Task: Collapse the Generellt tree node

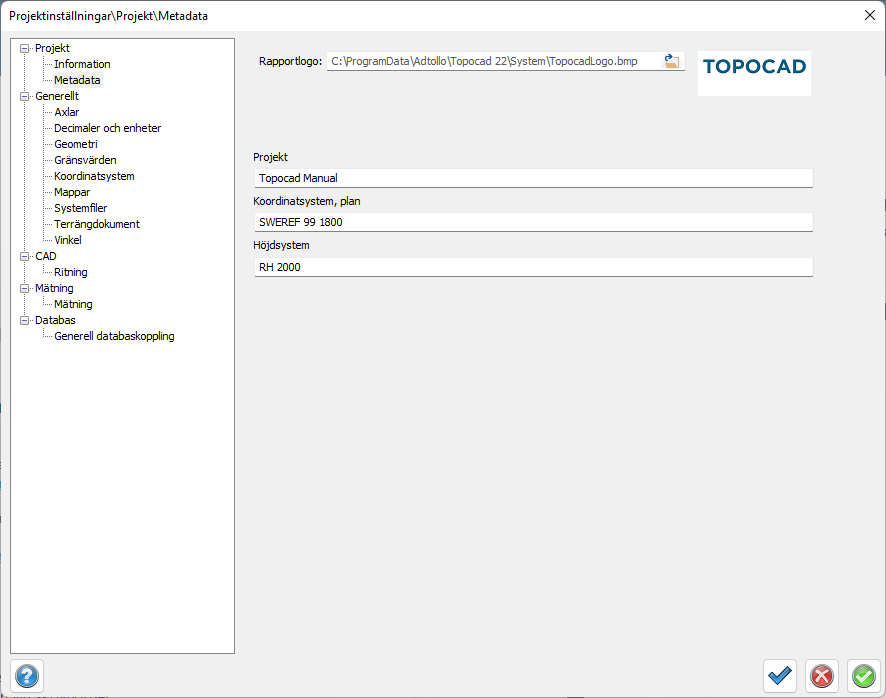Action: 26,96
